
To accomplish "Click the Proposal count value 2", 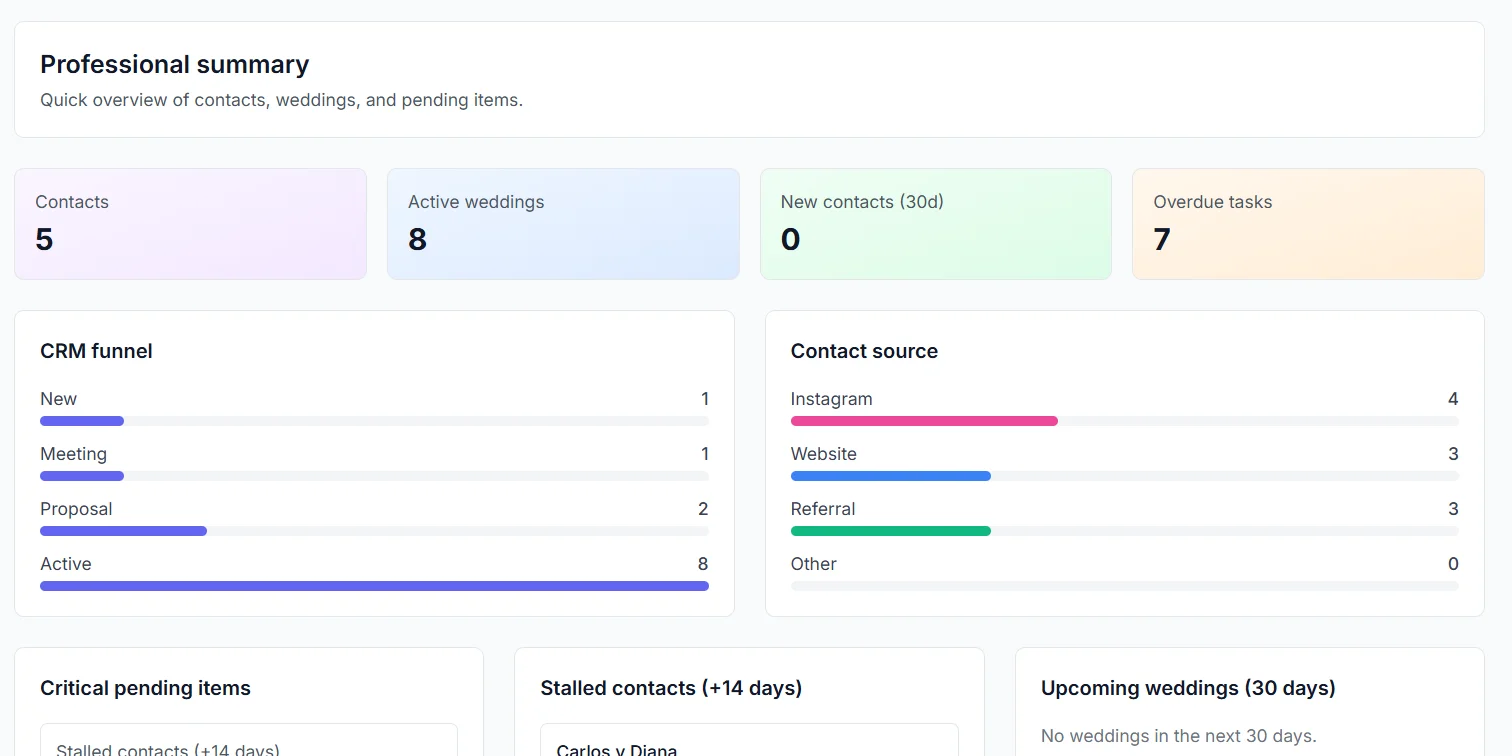I will [x=703, y=509].
